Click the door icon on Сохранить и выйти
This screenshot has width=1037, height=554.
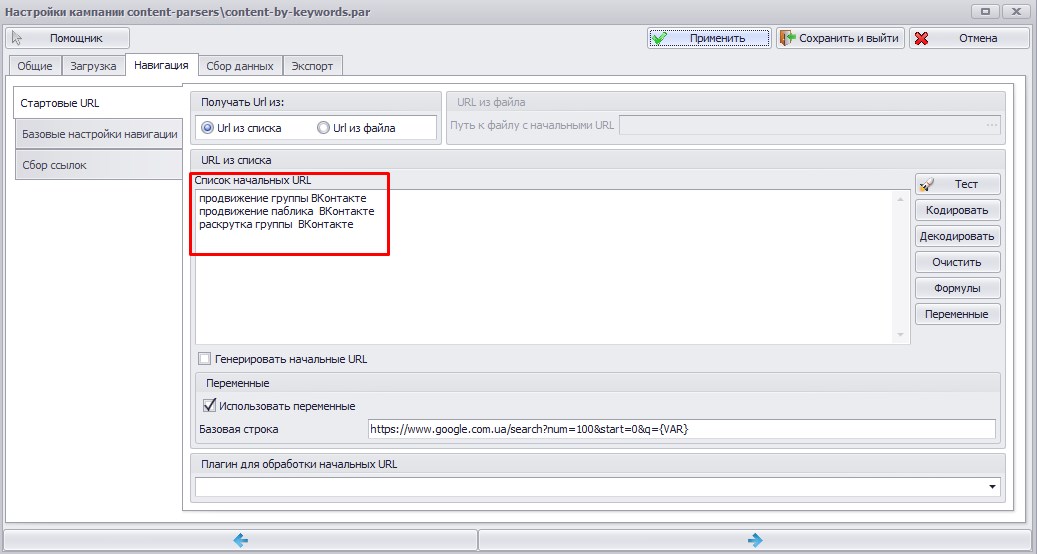(x=787, y=38)
